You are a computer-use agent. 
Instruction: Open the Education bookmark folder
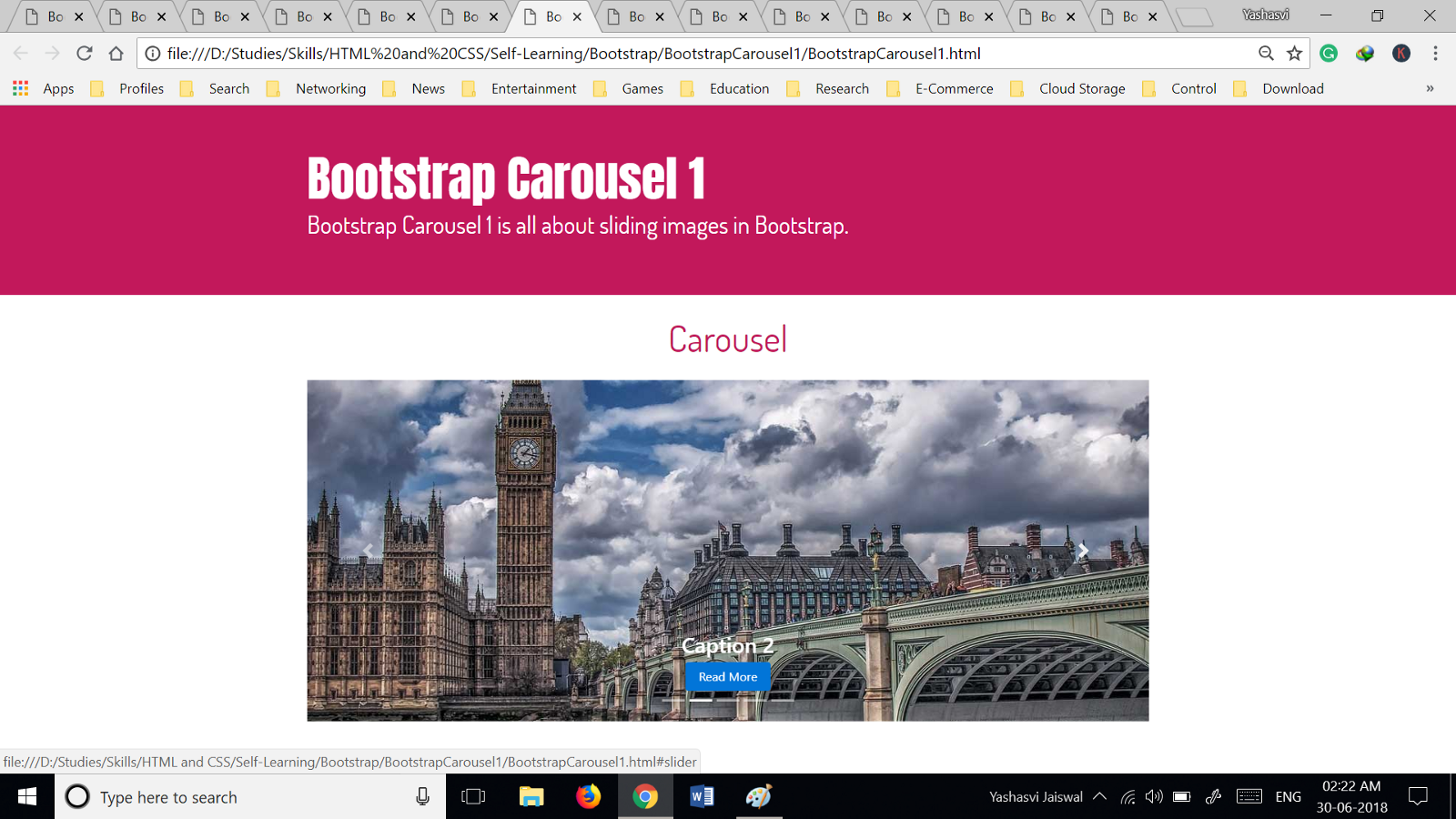point(725,88)
